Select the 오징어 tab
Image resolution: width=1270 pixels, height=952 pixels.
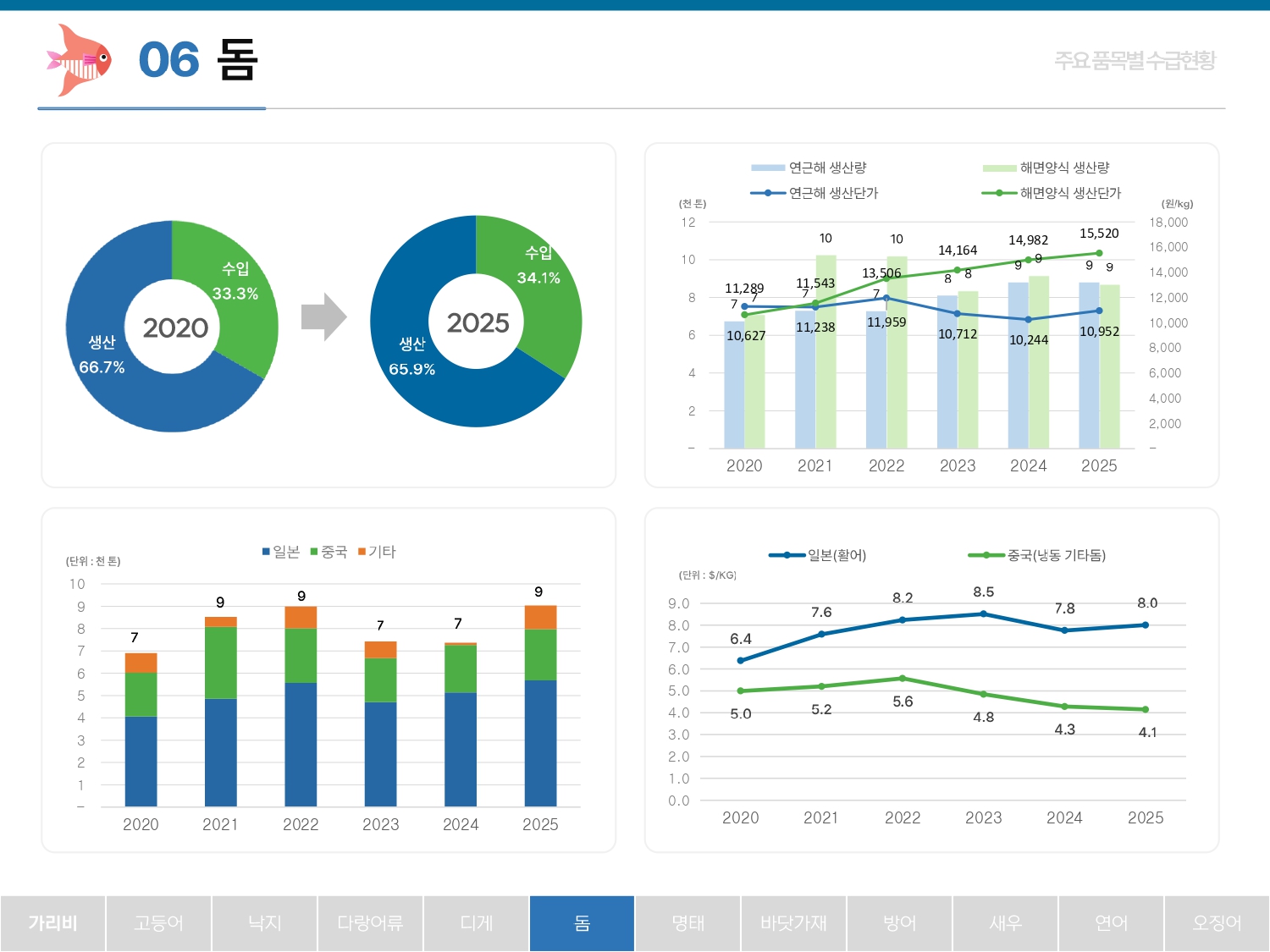click(x=1217, y=923)
